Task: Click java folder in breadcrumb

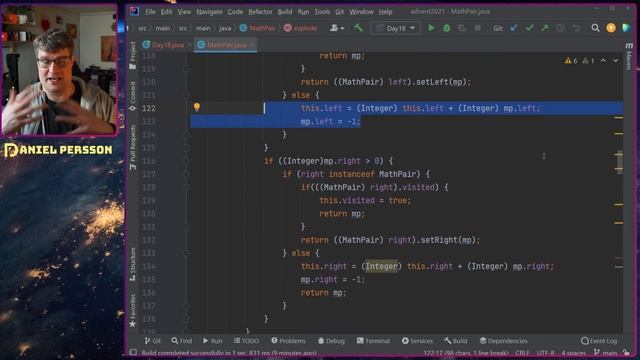Action: [x=225, y=28]
